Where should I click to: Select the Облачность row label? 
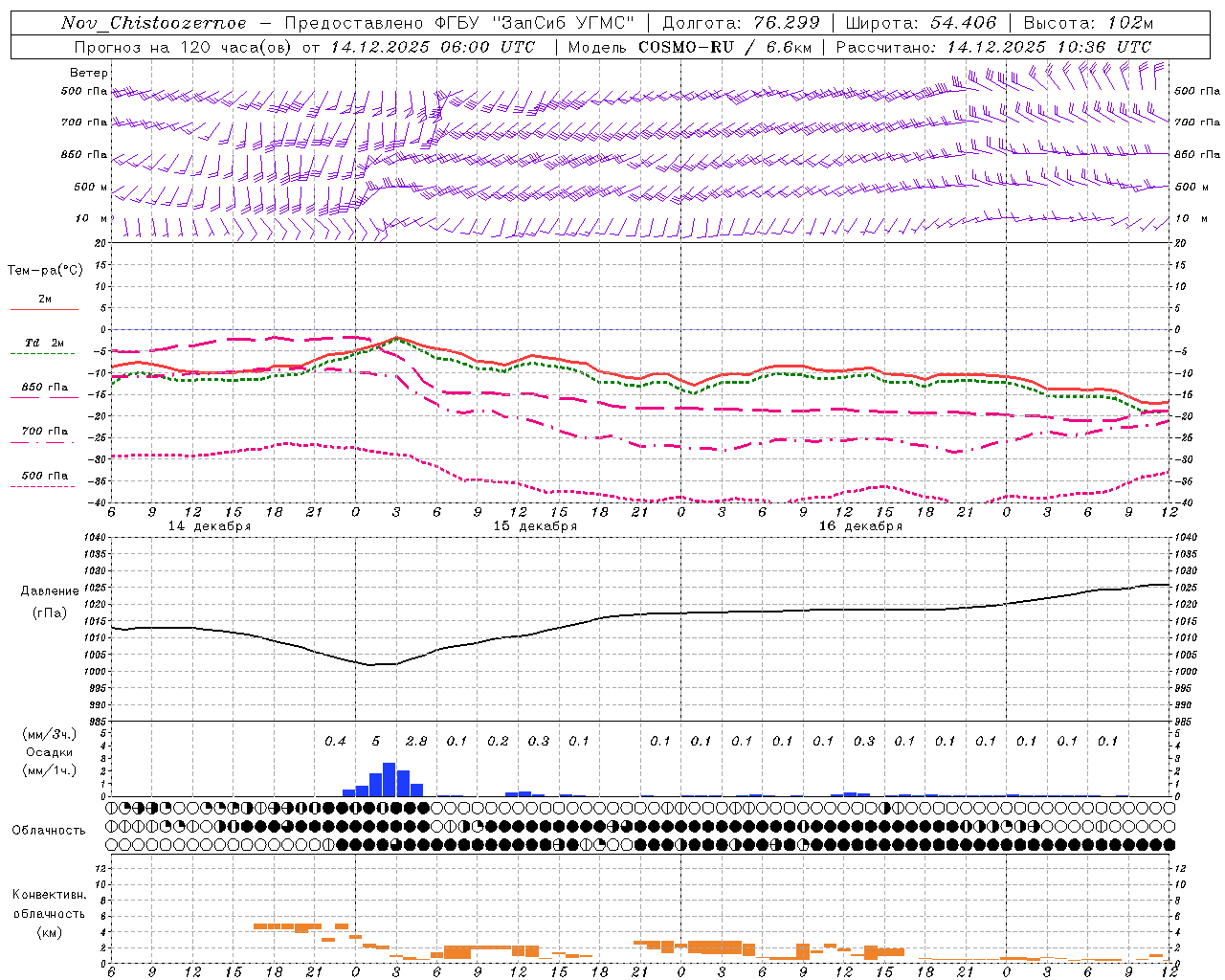pos(49,831)
